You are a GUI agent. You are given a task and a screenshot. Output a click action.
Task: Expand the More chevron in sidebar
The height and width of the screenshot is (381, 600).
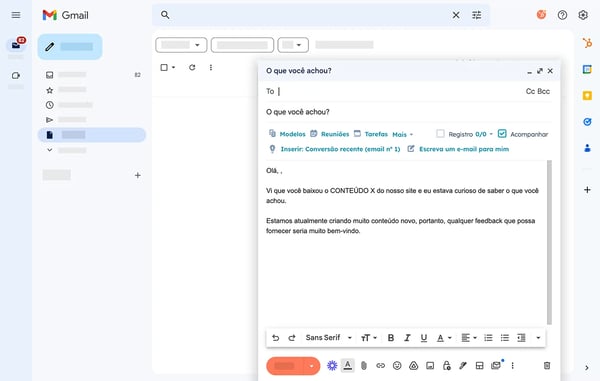coord(49,150)
